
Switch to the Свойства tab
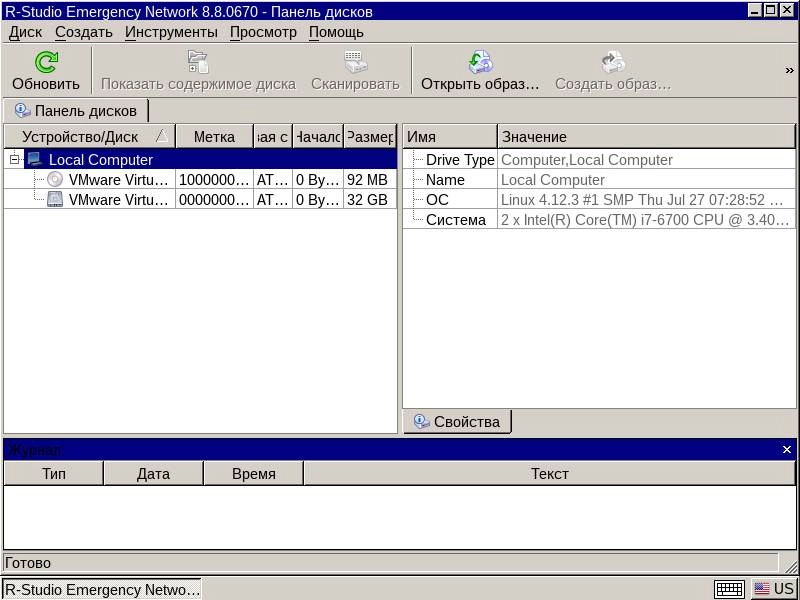point(457,422)
